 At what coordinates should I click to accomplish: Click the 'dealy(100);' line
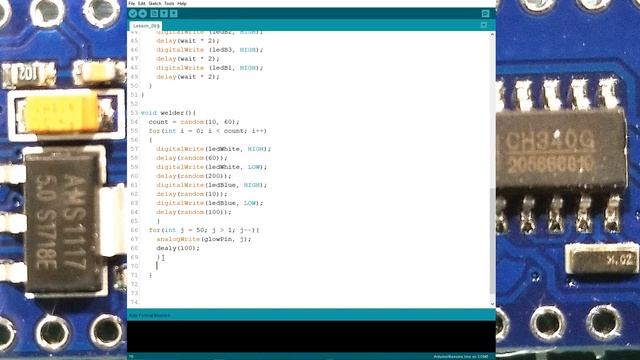tap(178, 248)
